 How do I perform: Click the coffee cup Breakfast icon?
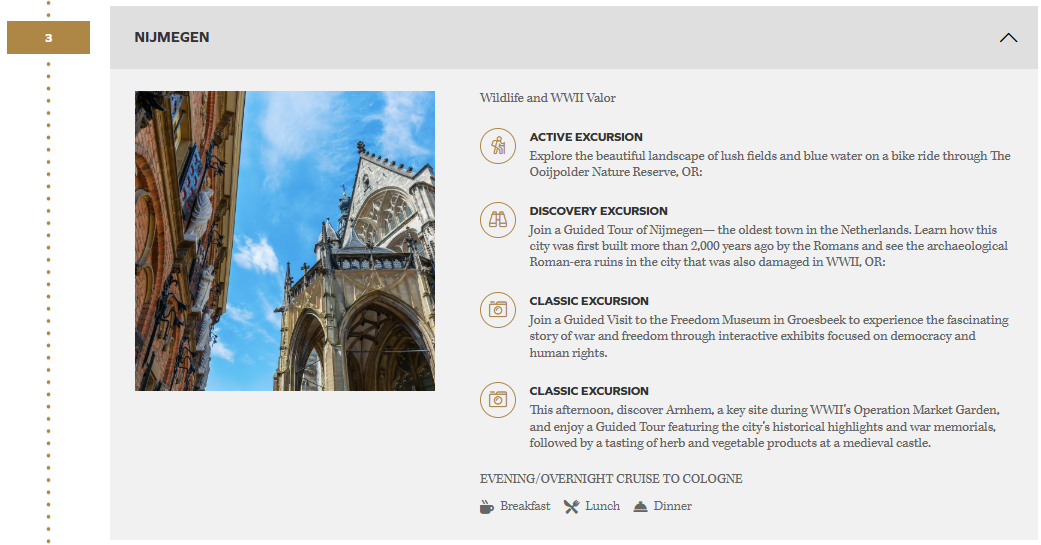point(487,507)
